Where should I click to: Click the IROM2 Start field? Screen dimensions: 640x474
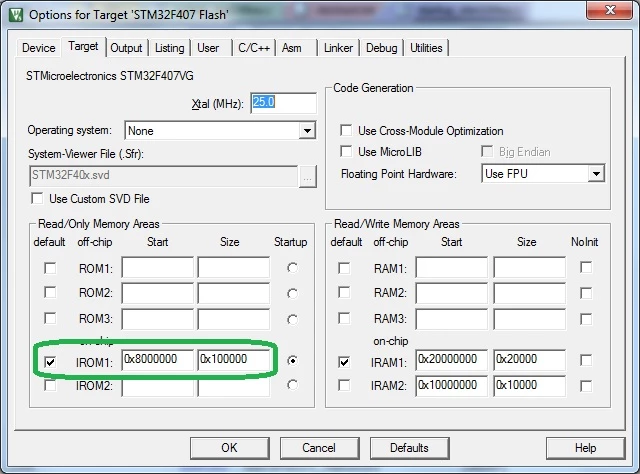coord(158,386)
